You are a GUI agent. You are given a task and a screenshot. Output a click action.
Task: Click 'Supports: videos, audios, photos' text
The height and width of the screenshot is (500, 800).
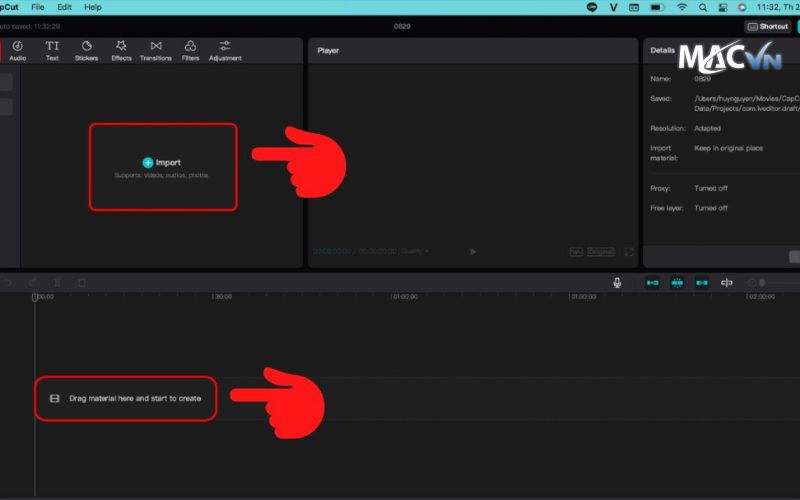161,176
